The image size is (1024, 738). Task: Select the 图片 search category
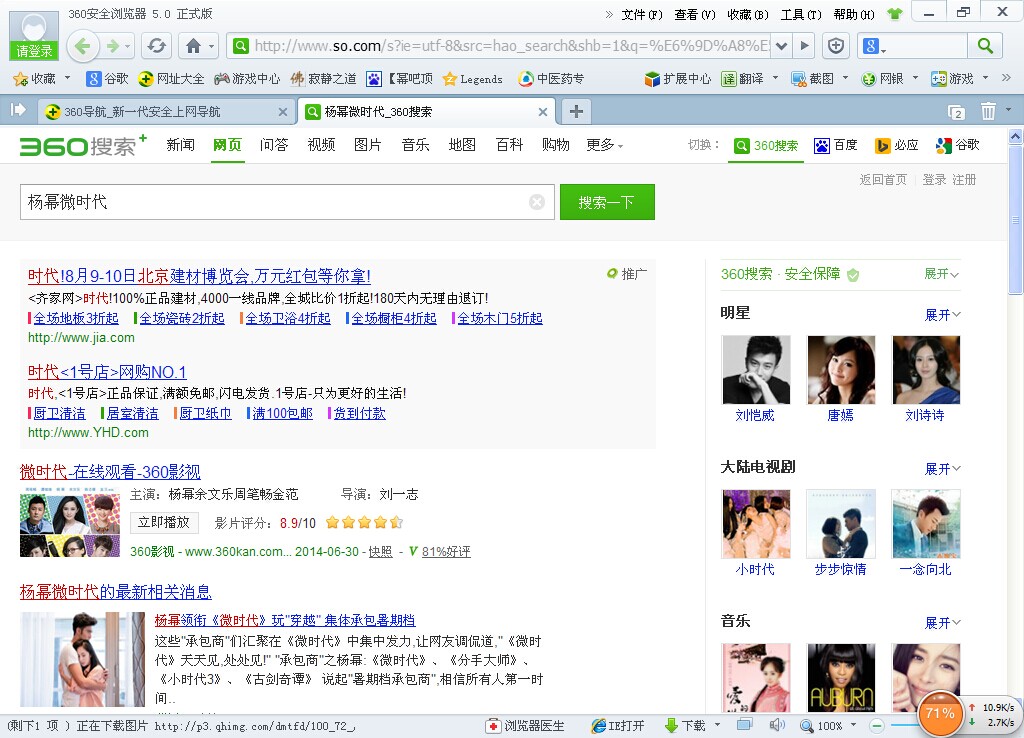[368, 144]
